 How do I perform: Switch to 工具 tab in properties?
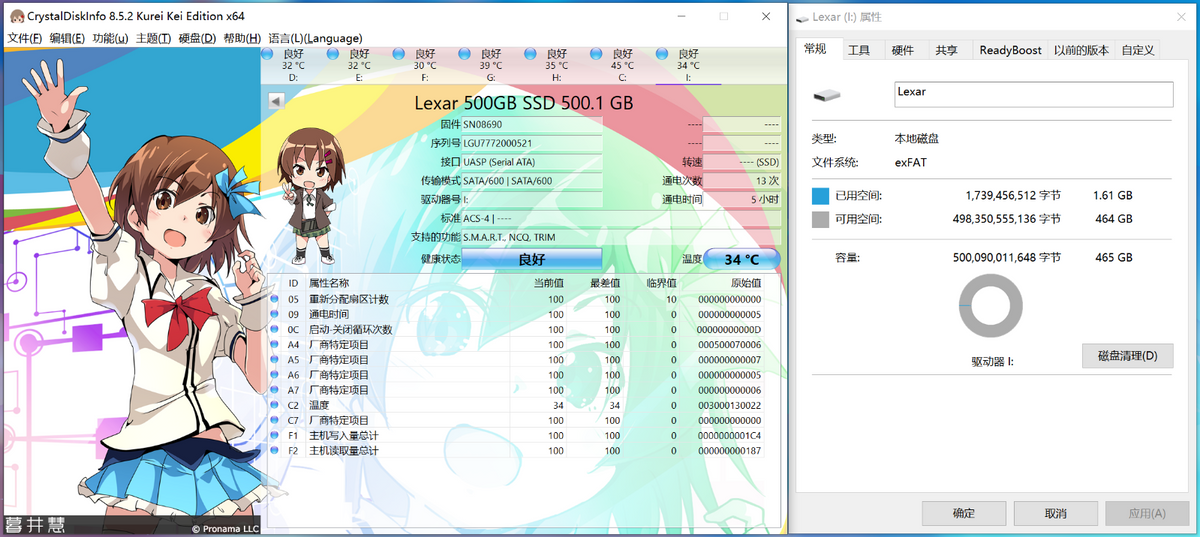(859, 50)
